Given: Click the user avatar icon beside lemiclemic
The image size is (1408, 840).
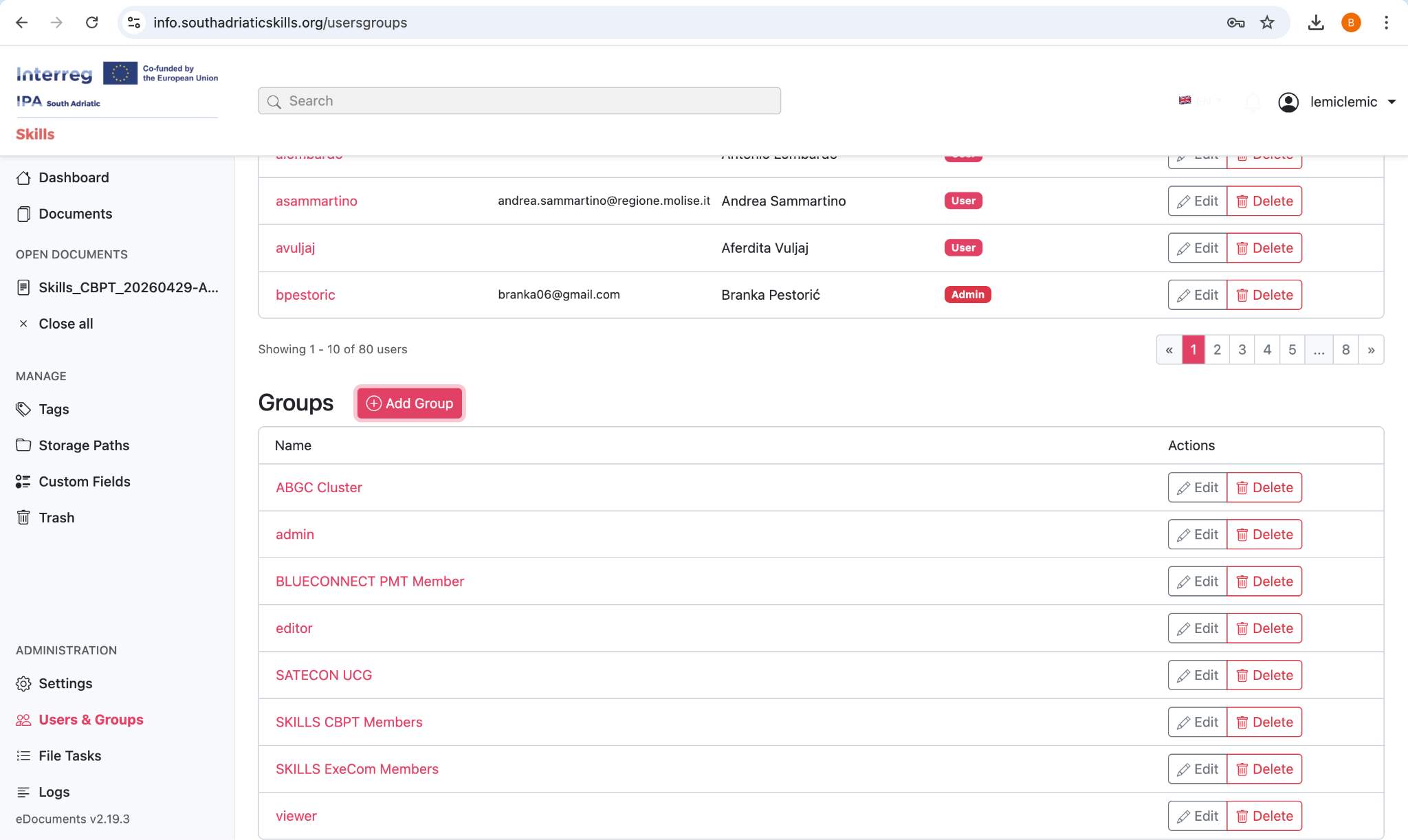Looking at the screenshot, I should point(1288,102).
